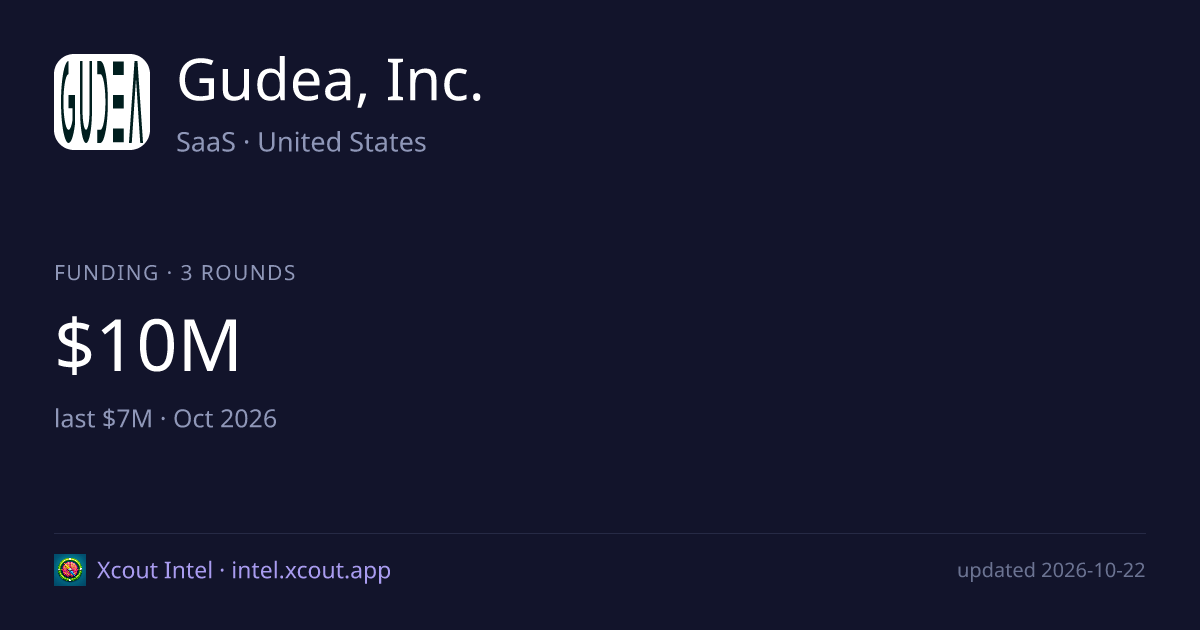Click the $10M total funding figure
This screenshot has width=1200, height=630.
point(148,346)
